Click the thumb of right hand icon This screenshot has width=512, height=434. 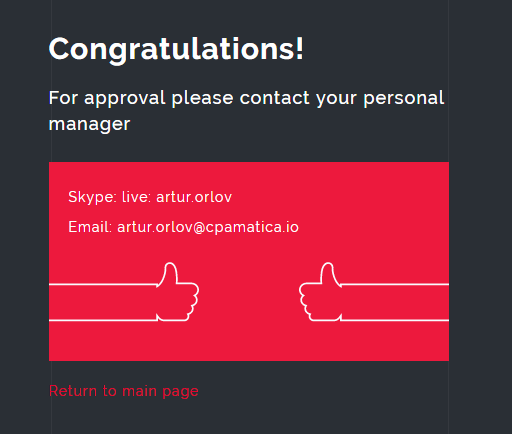tap(328, 273)
